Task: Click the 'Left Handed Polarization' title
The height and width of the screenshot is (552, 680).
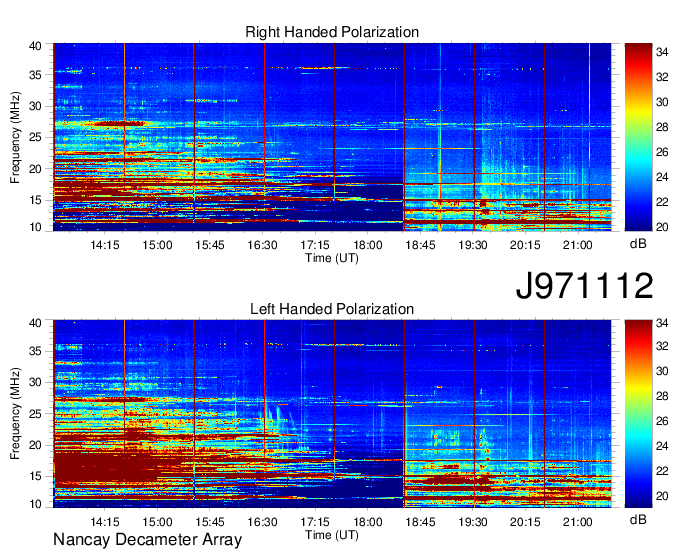Action: (x=332, y=309)
